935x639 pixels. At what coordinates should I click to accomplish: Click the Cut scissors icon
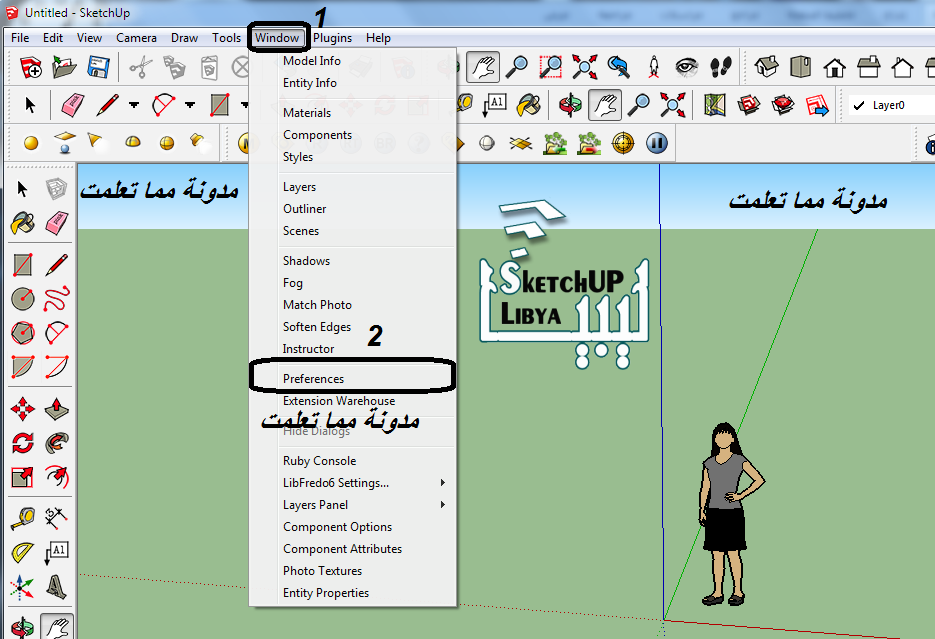[141, 67]
